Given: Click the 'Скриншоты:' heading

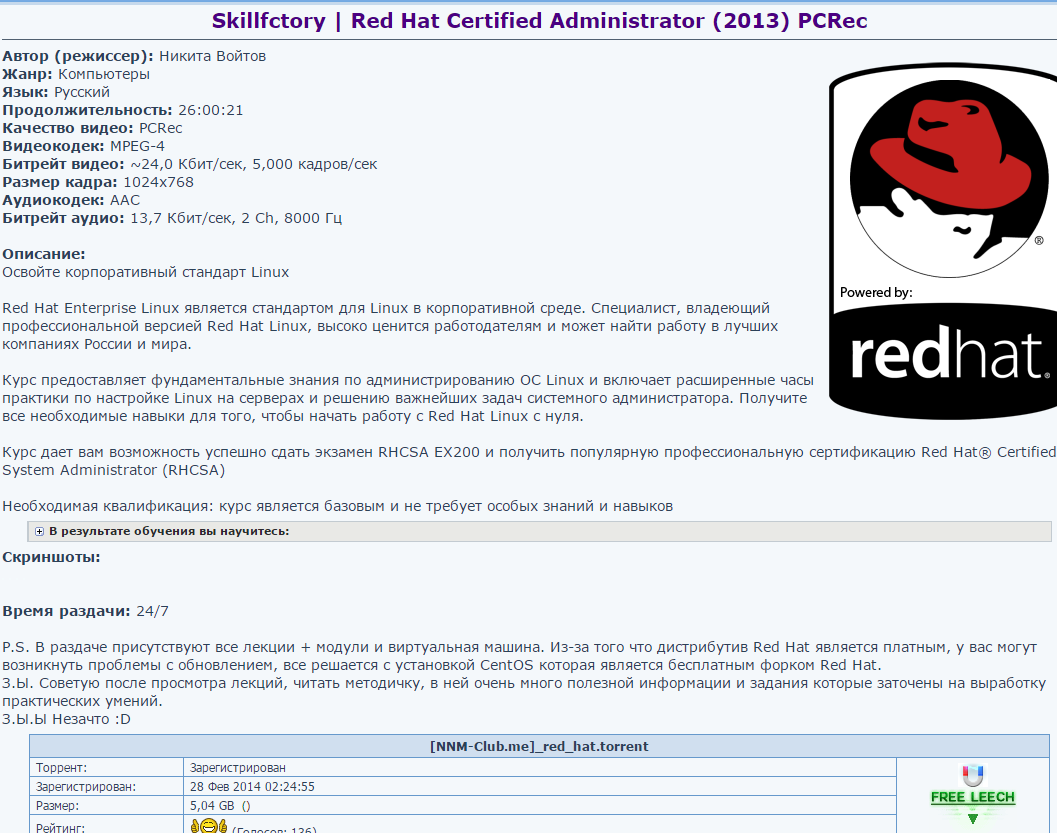Looking at the screenshot, I should (51, 557).
